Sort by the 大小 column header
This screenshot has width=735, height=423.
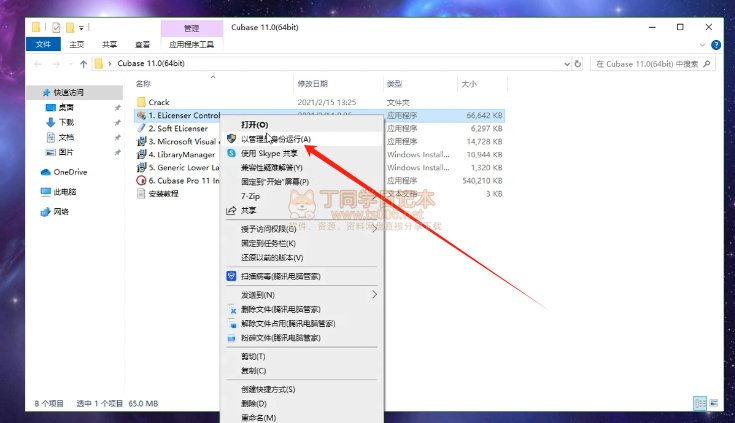(469, 83)
